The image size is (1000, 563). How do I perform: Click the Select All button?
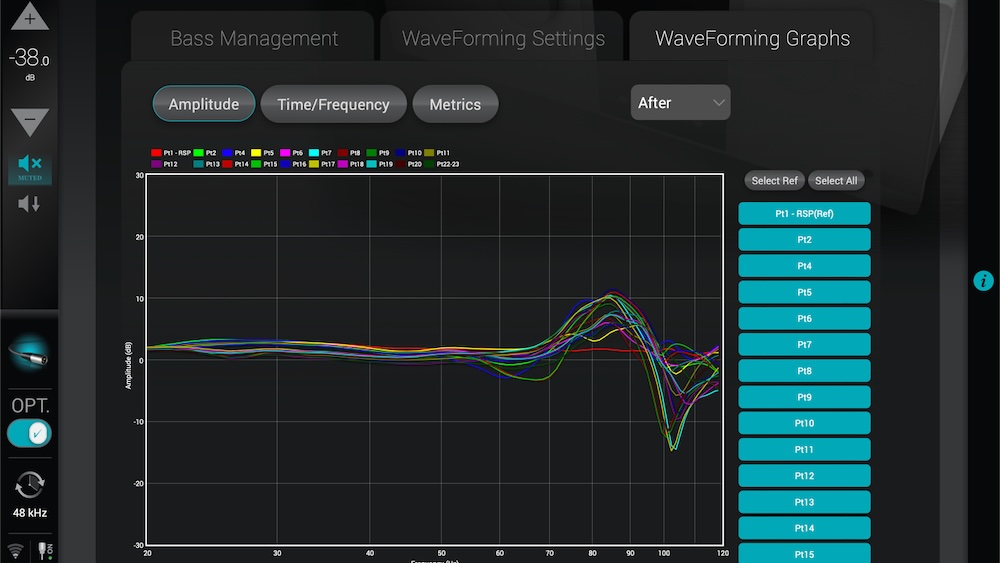point(835,181)
